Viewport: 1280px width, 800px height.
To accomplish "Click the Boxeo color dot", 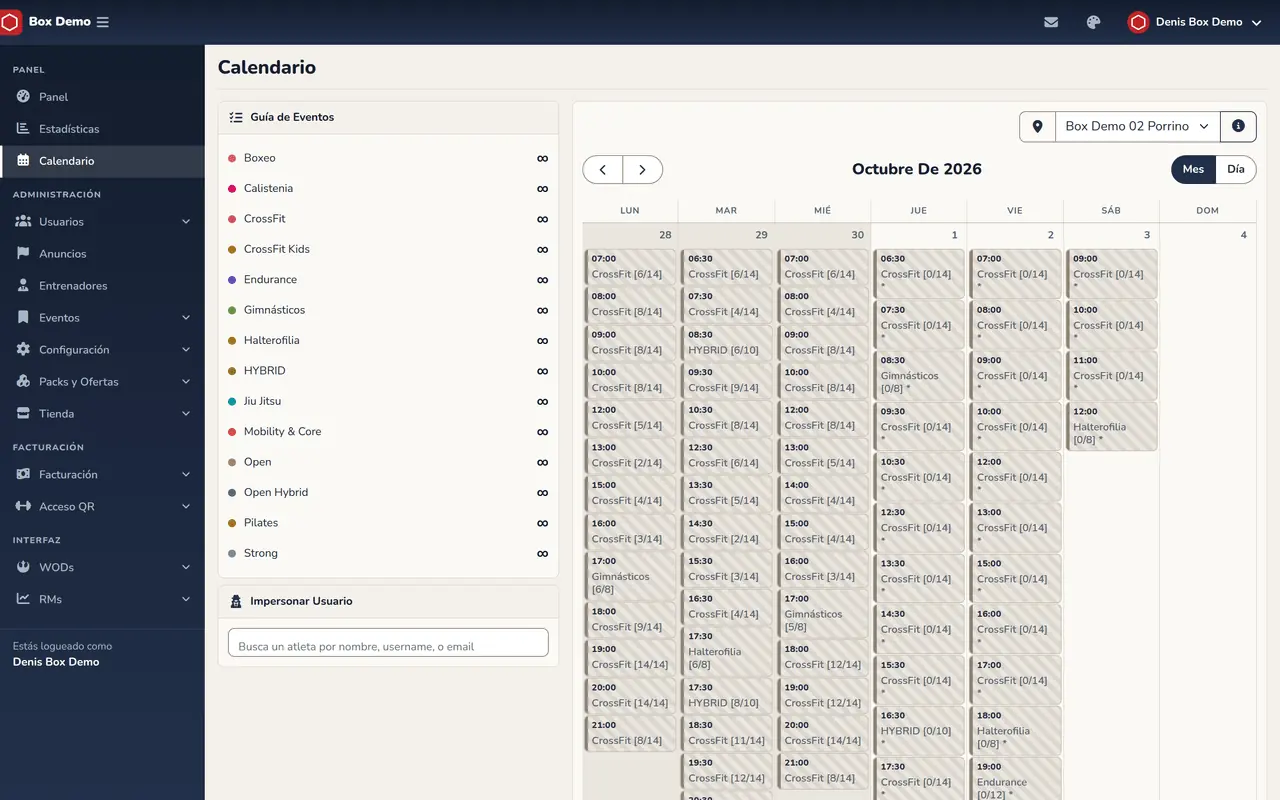I will (232, 158).
